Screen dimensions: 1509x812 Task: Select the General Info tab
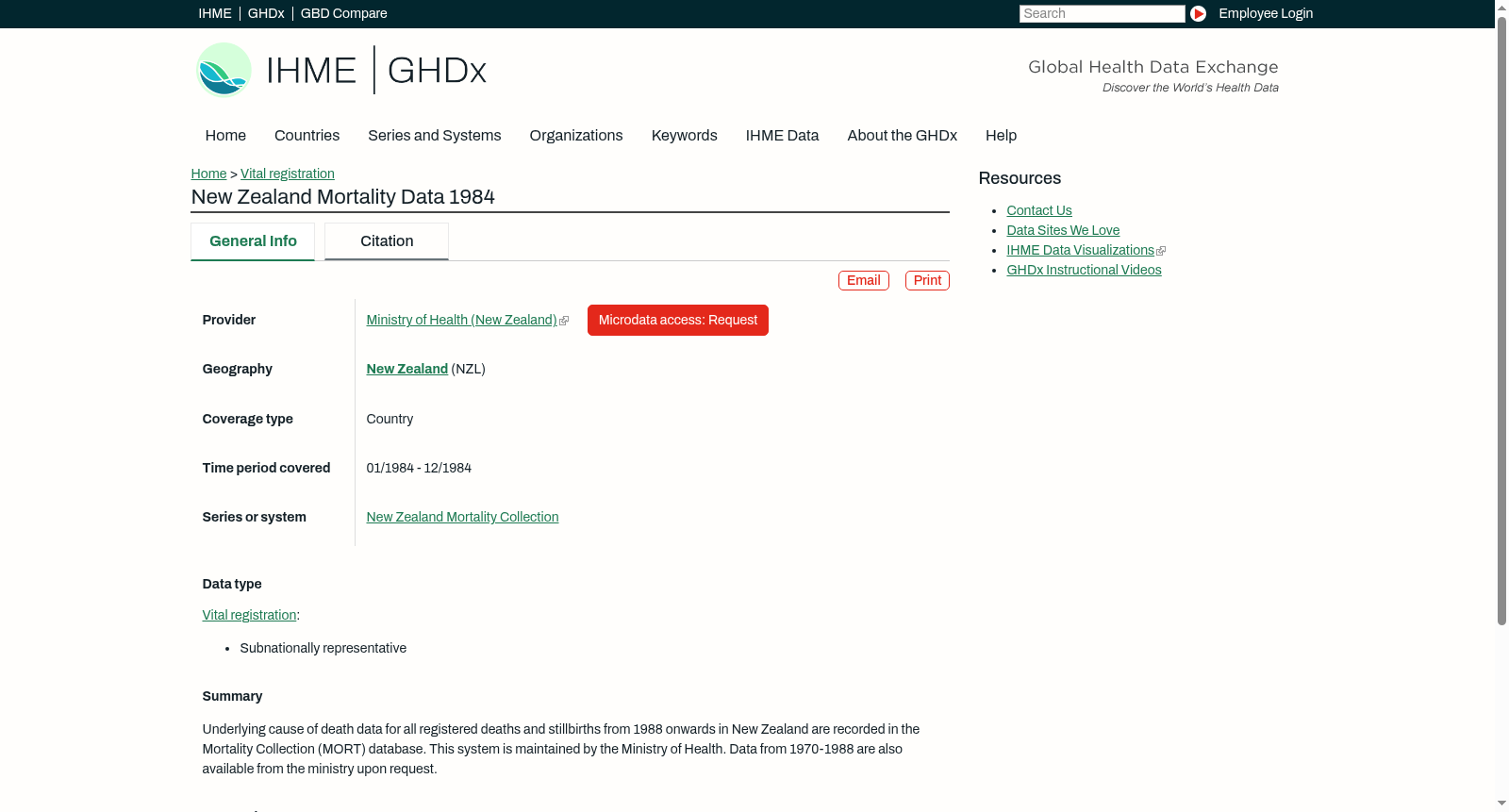pyautogui.click(x=253, y=241)
